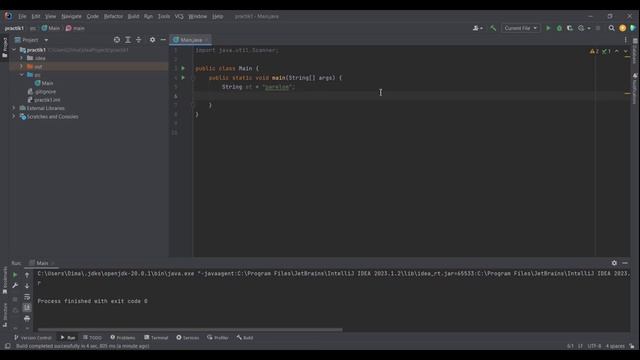Open editor tab options three-dot menu
640x360 pixels.
625,40
